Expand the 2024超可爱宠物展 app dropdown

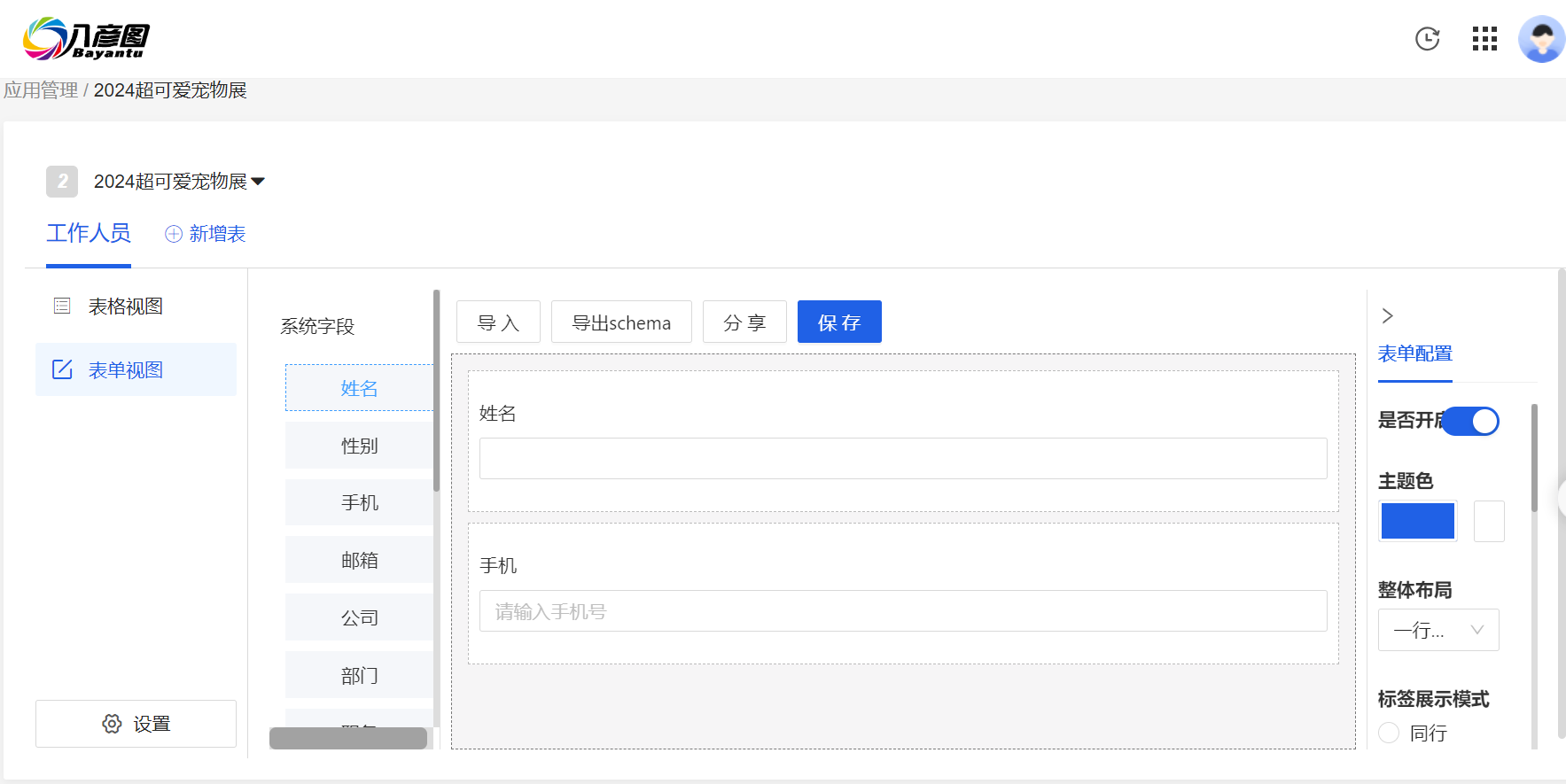click(258, 182)
